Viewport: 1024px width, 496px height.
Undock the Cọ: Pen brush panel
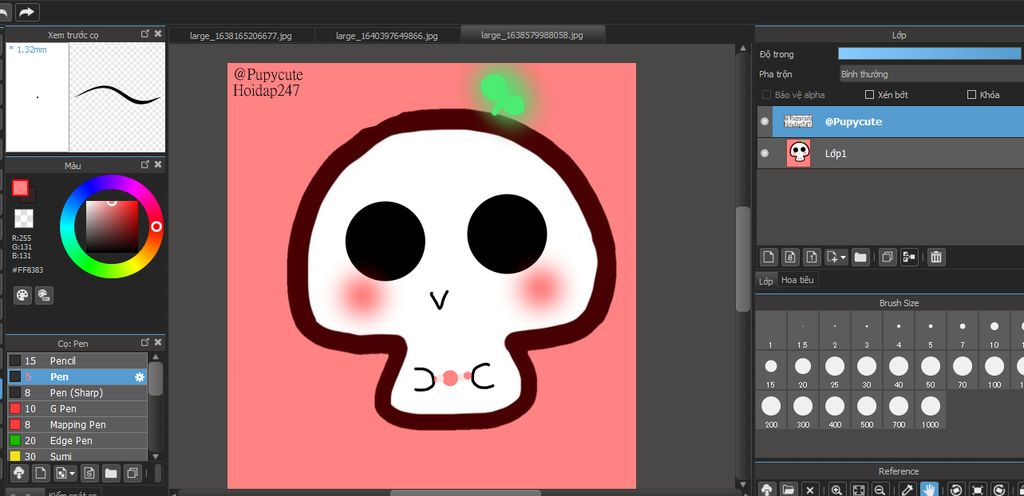pyautogui.click(x=145, y=343)
